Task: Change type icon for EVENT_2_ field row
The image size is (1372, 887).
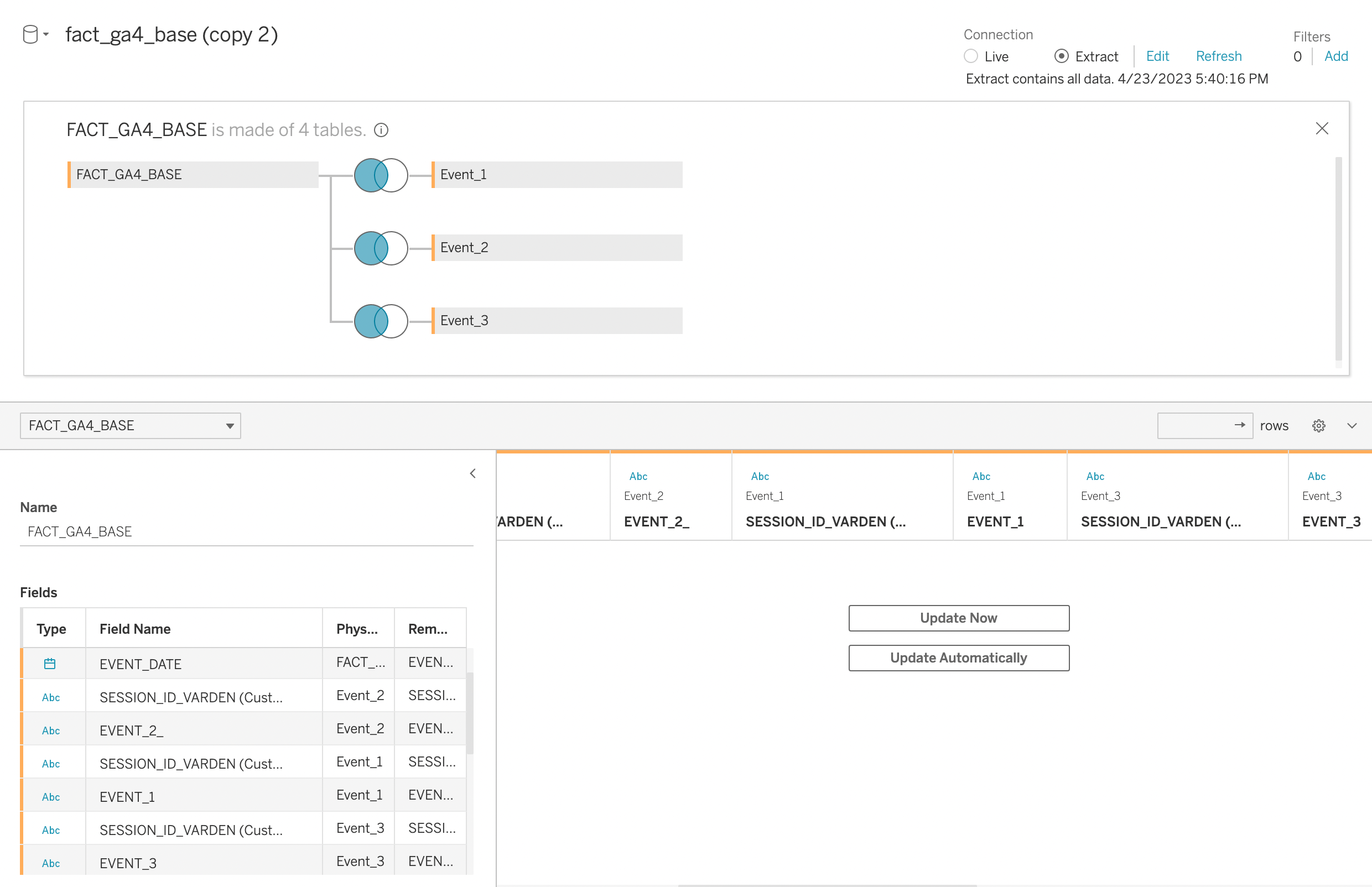Action: click(51, 731)
